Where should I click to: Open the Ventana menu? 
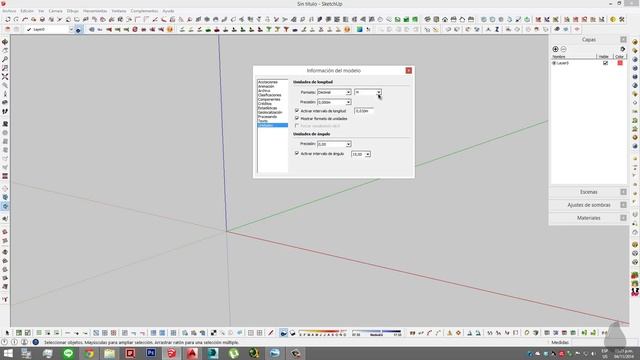pos(119,11)
